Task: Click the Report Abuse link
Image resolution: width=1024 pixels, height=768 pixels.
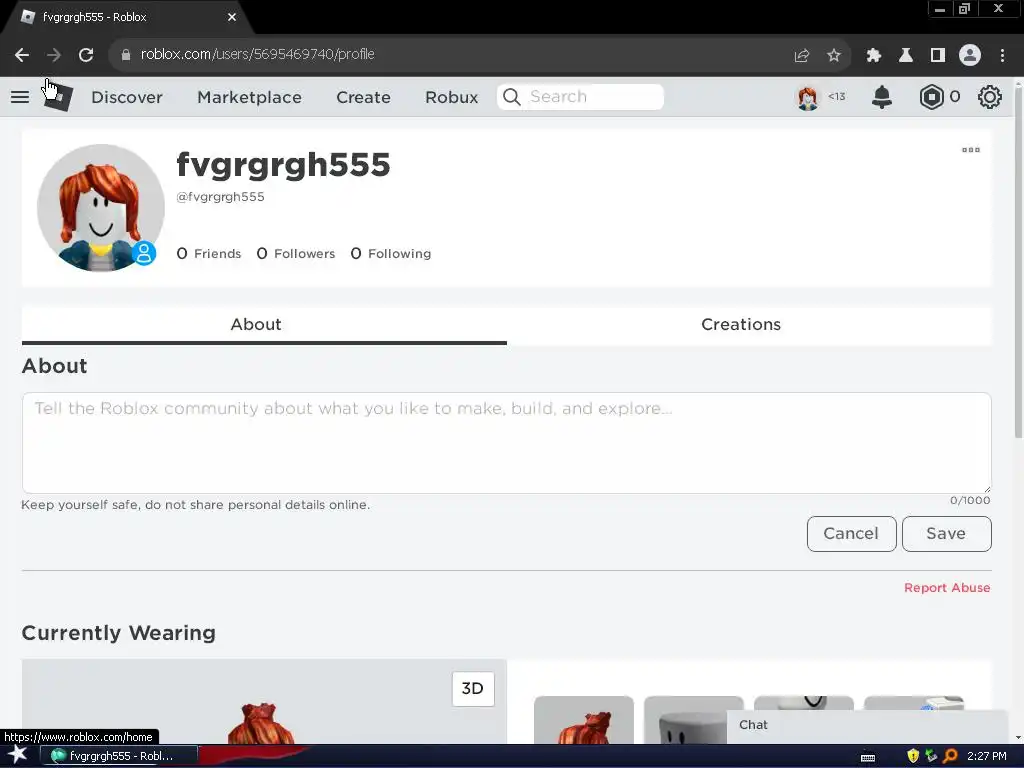Action: [x=947, y=588]
